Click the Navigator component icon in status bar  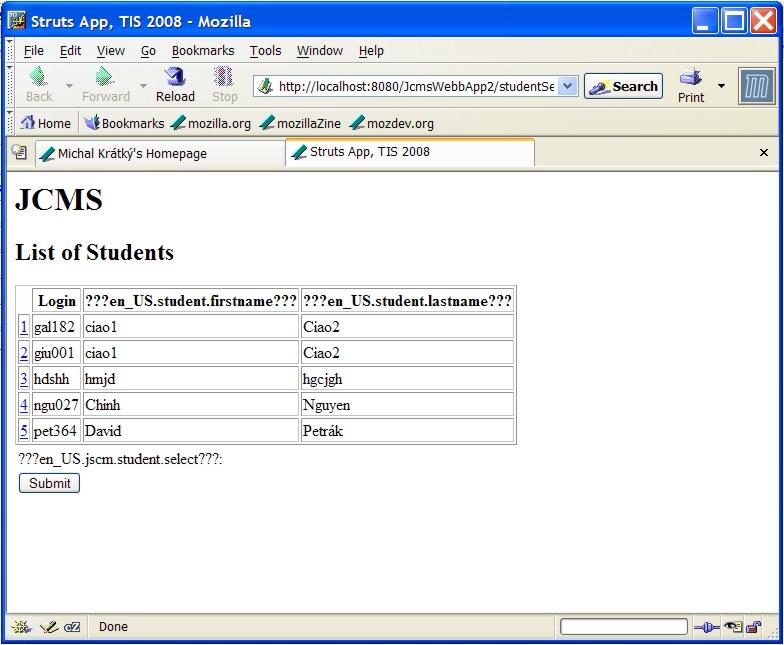pos(22,626)
